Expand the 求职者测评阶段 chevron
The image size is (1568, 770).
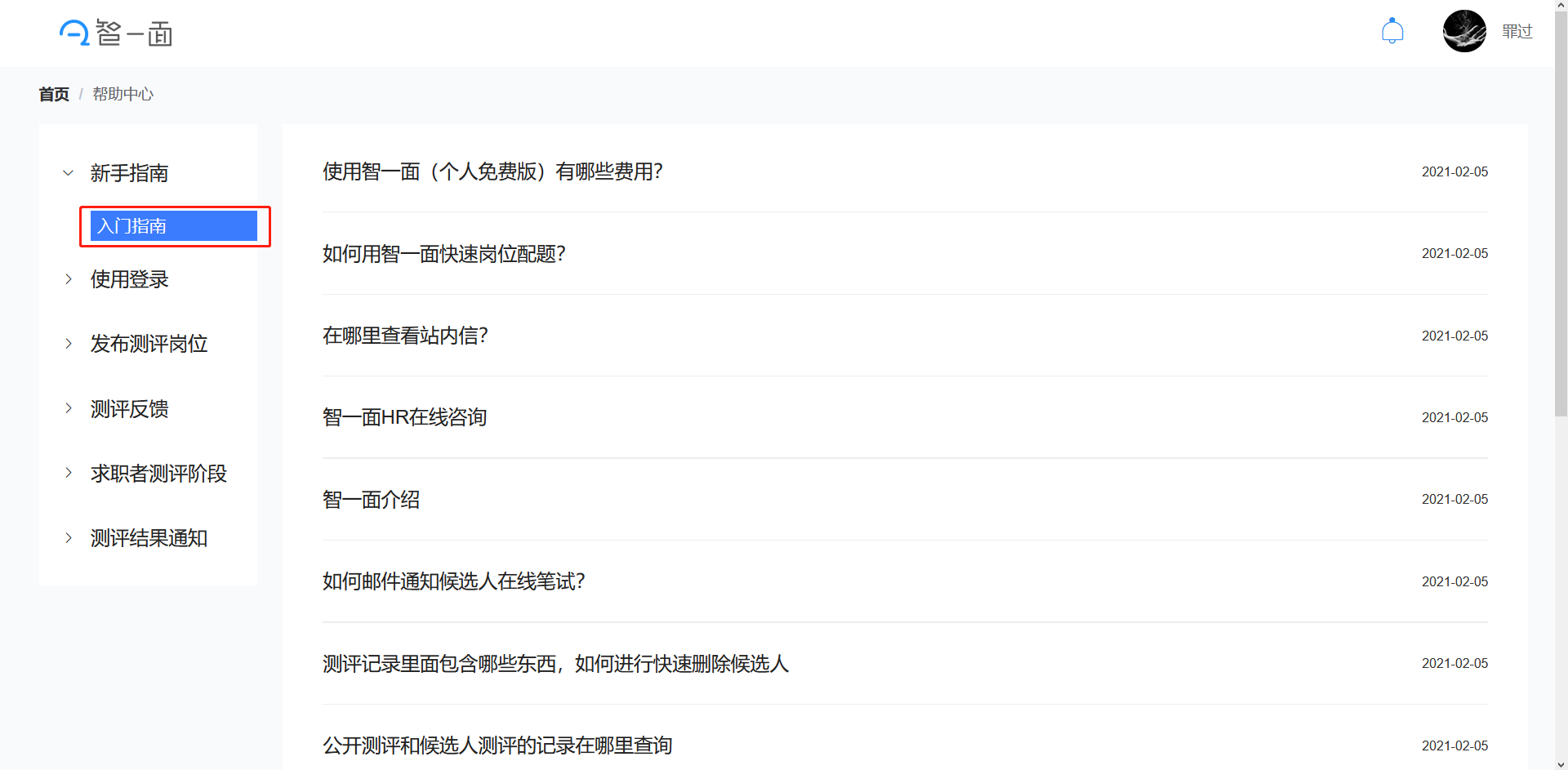[69, 473]
